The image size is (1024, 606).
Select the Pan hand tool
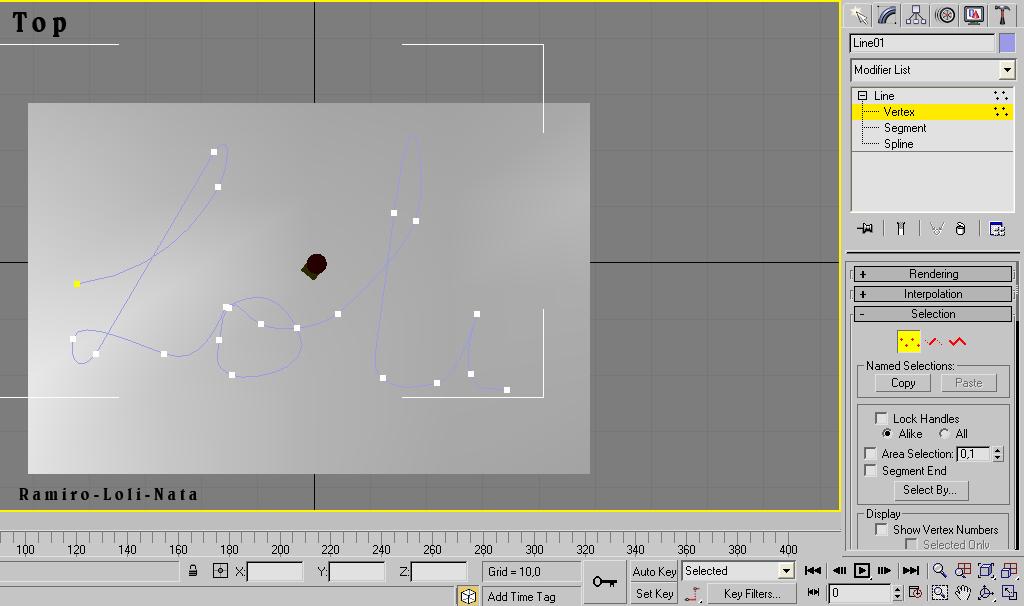coord(963,593)
